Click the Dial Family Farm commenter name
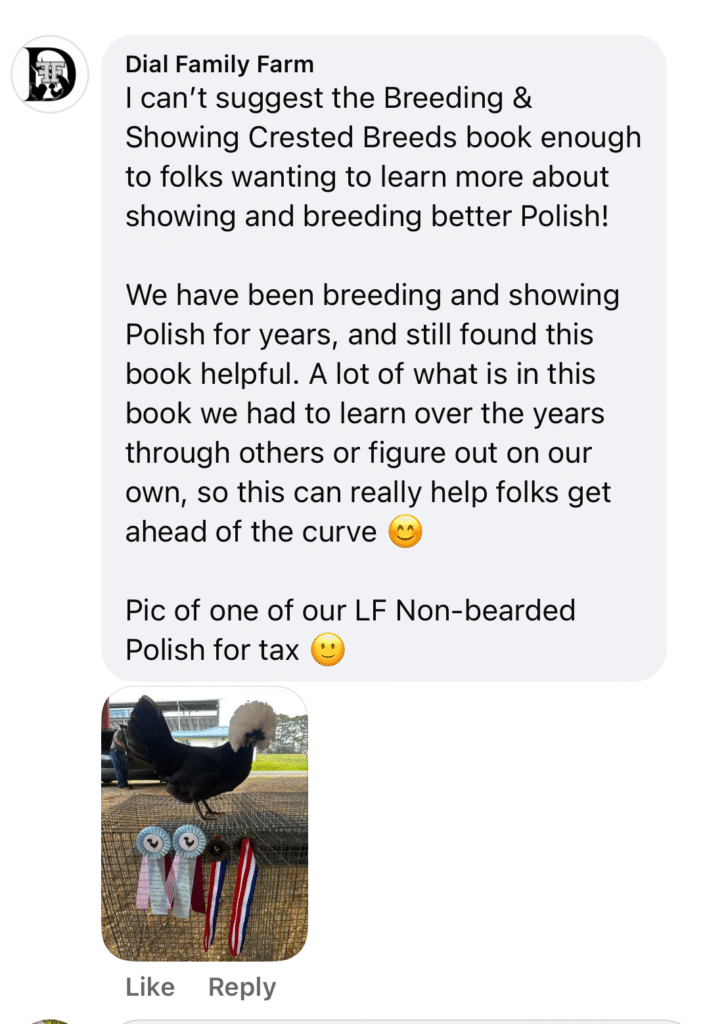The image size is (703, 1024). click(x=220, y=64)
